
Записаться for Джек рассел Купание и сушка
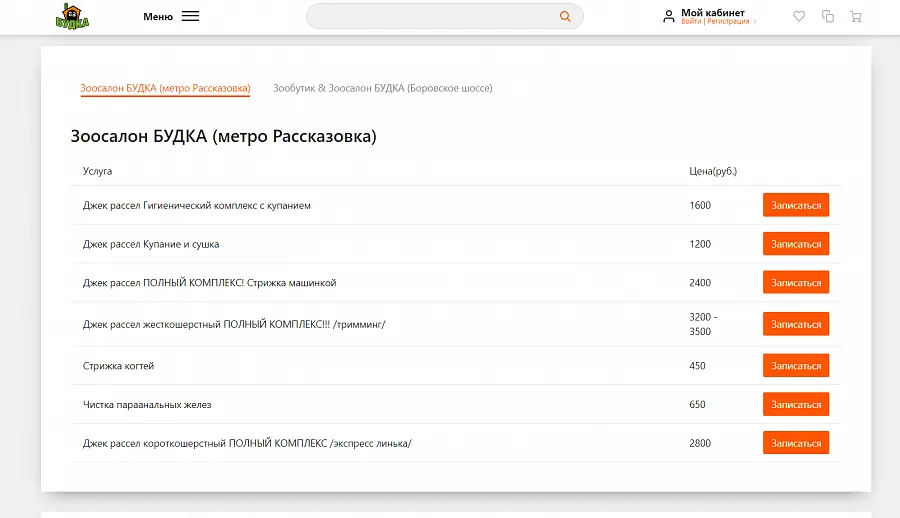coord(796,243)
